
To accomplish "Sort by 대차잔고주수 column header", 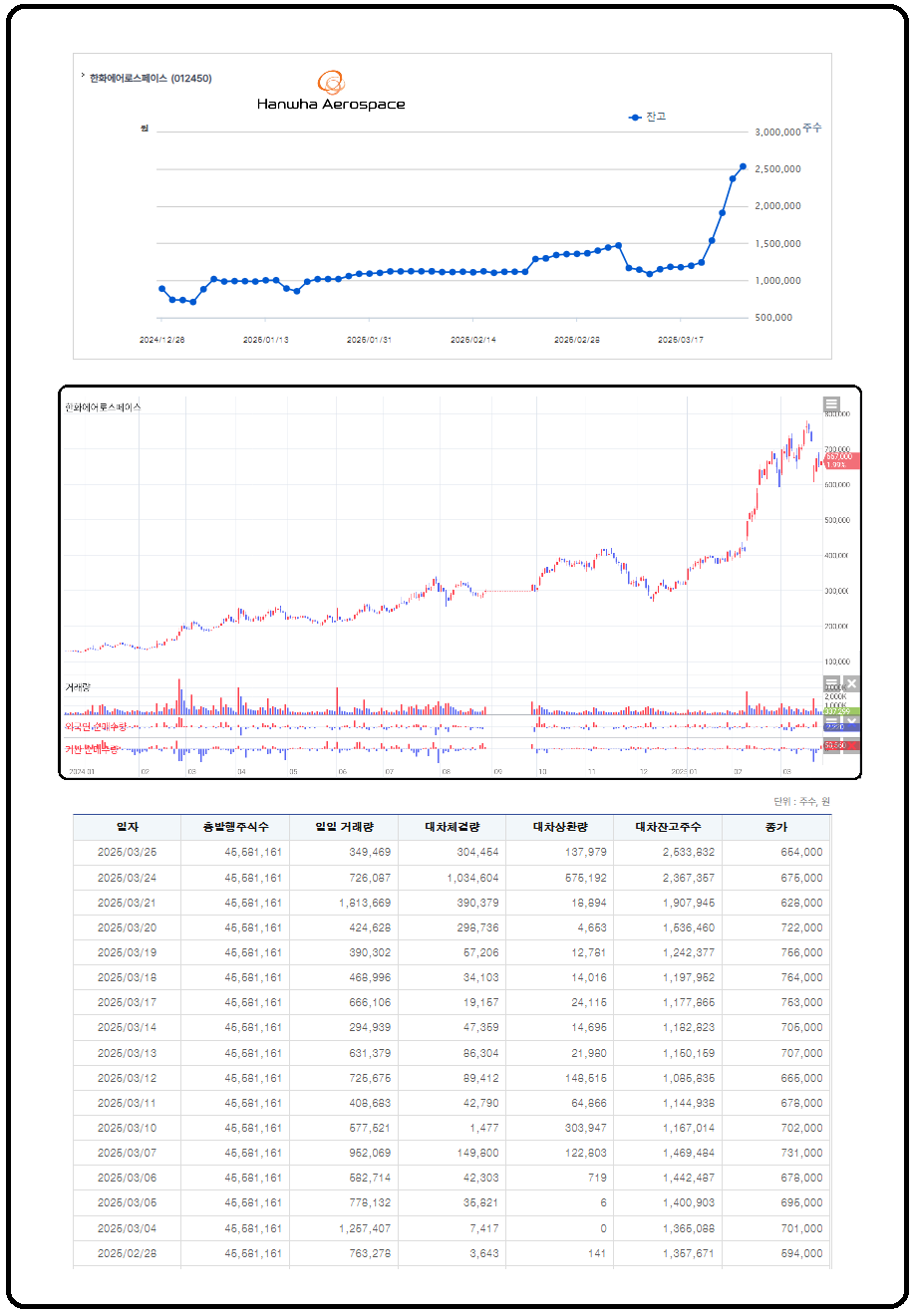I will point(668,827).
